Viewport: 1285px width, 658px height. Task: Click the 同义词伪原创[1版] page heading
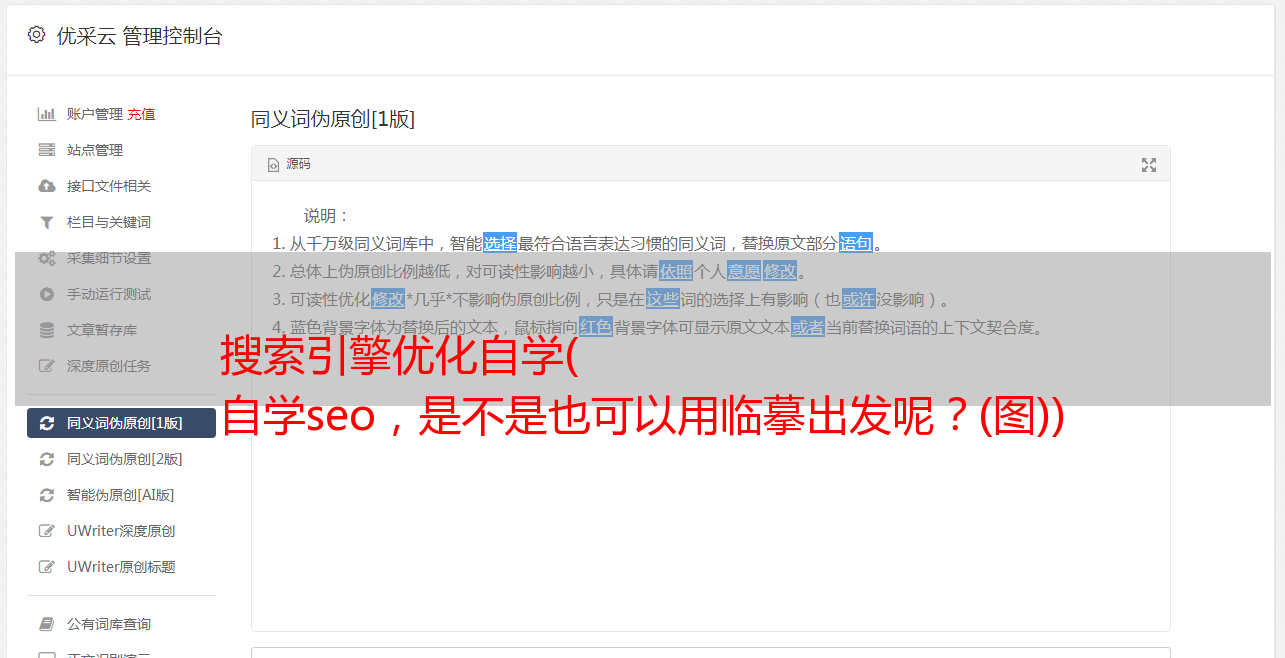[333, 119]
